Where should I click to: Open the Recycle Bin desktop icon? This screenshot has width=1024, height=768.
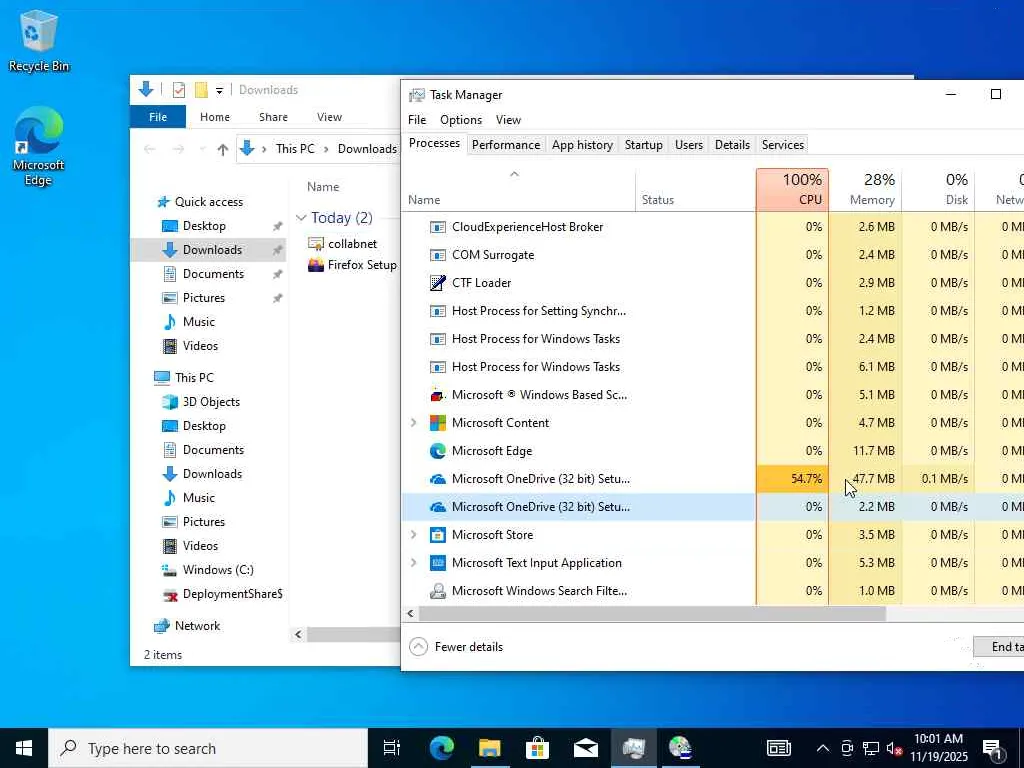pyautogui.click(x=38, y=40)
